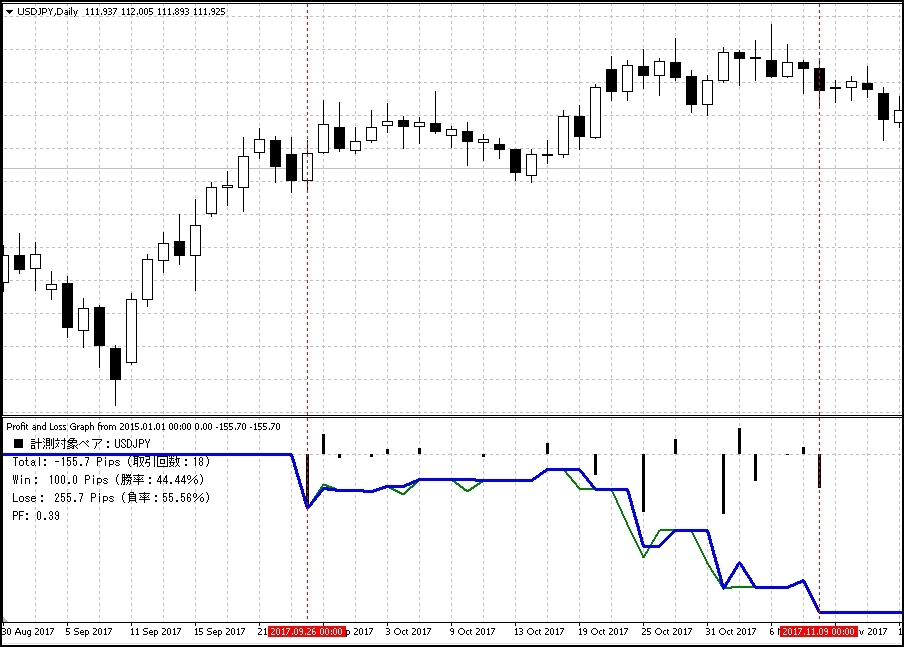904x647 pixels.
Task: Click the 13 Oct 2017 date on time axis
Action: click(x=540, y=631)
